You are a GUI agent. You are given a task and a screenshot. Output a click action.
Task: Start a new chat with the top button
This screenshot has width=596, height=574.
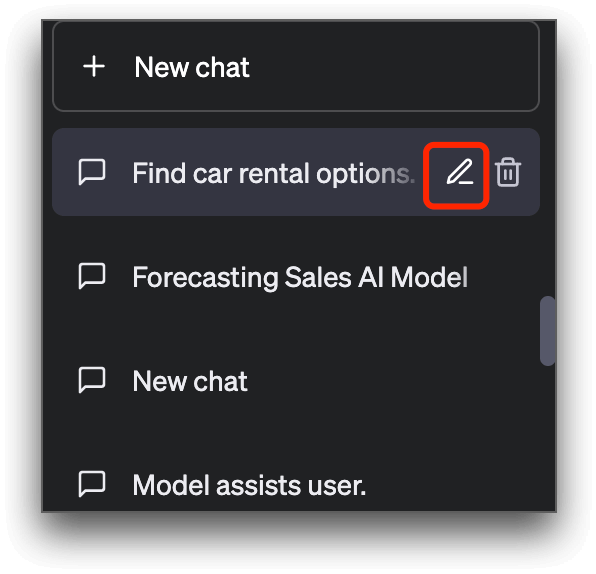click(x=296, y=67)
